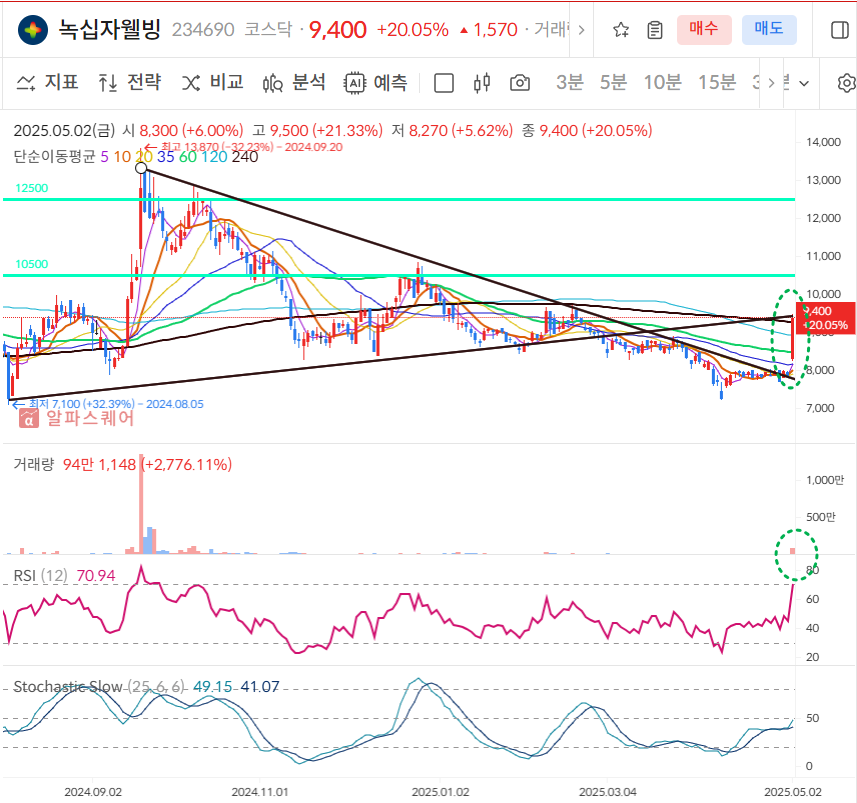Select the 5분 timeframe
Screen dimensions: 857x803
[613, 83]
